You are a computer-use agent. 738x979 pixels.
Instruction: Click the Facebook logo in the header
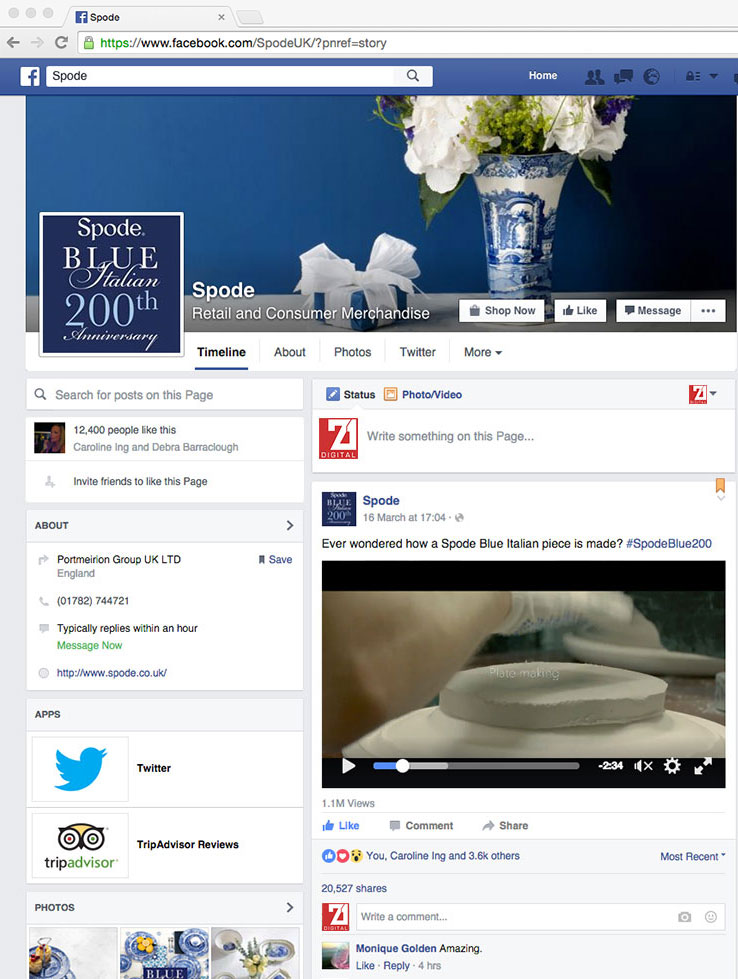coord(30,76)
